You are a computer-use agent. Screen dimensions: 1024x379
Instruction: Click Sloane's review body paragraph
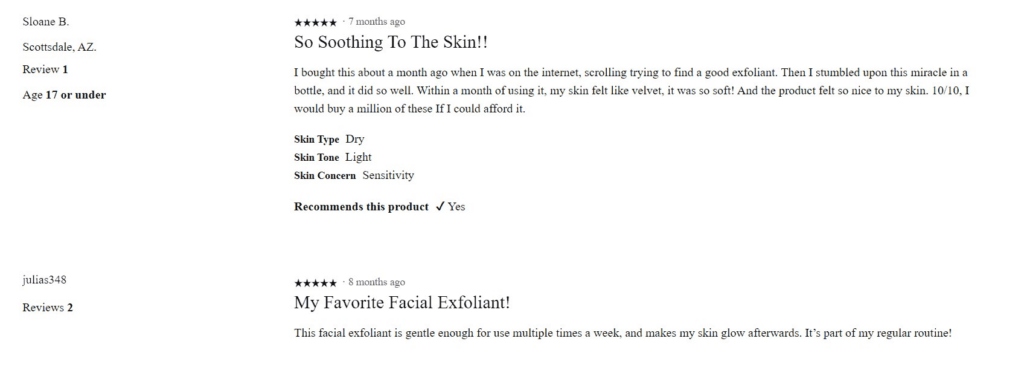[x=632, y=91]
